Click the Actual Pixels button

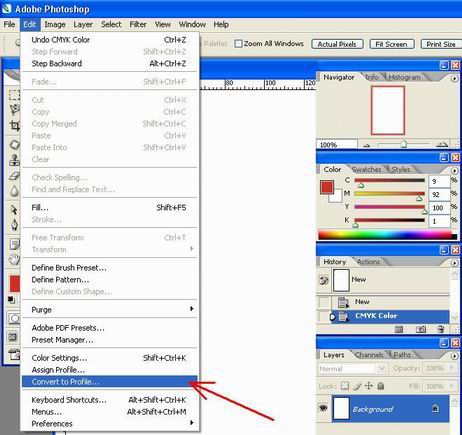(337, 44)
